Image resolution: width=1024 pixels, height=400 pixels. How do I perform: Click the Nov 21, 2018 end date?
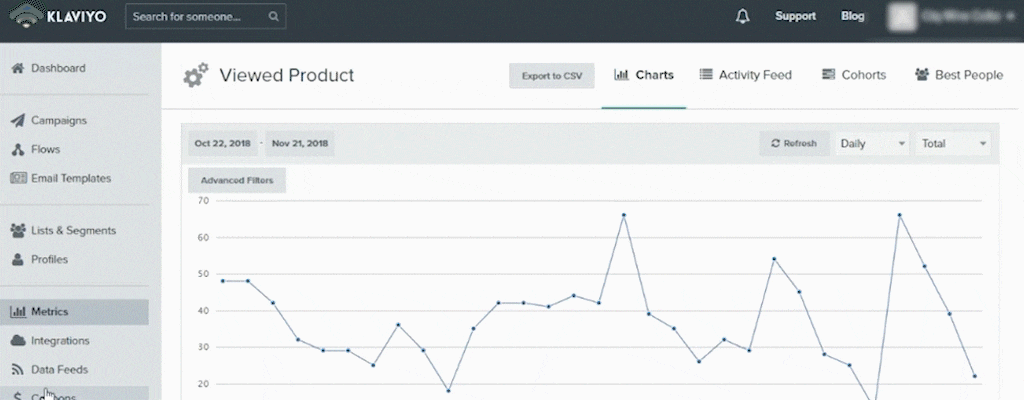[300, 144]
